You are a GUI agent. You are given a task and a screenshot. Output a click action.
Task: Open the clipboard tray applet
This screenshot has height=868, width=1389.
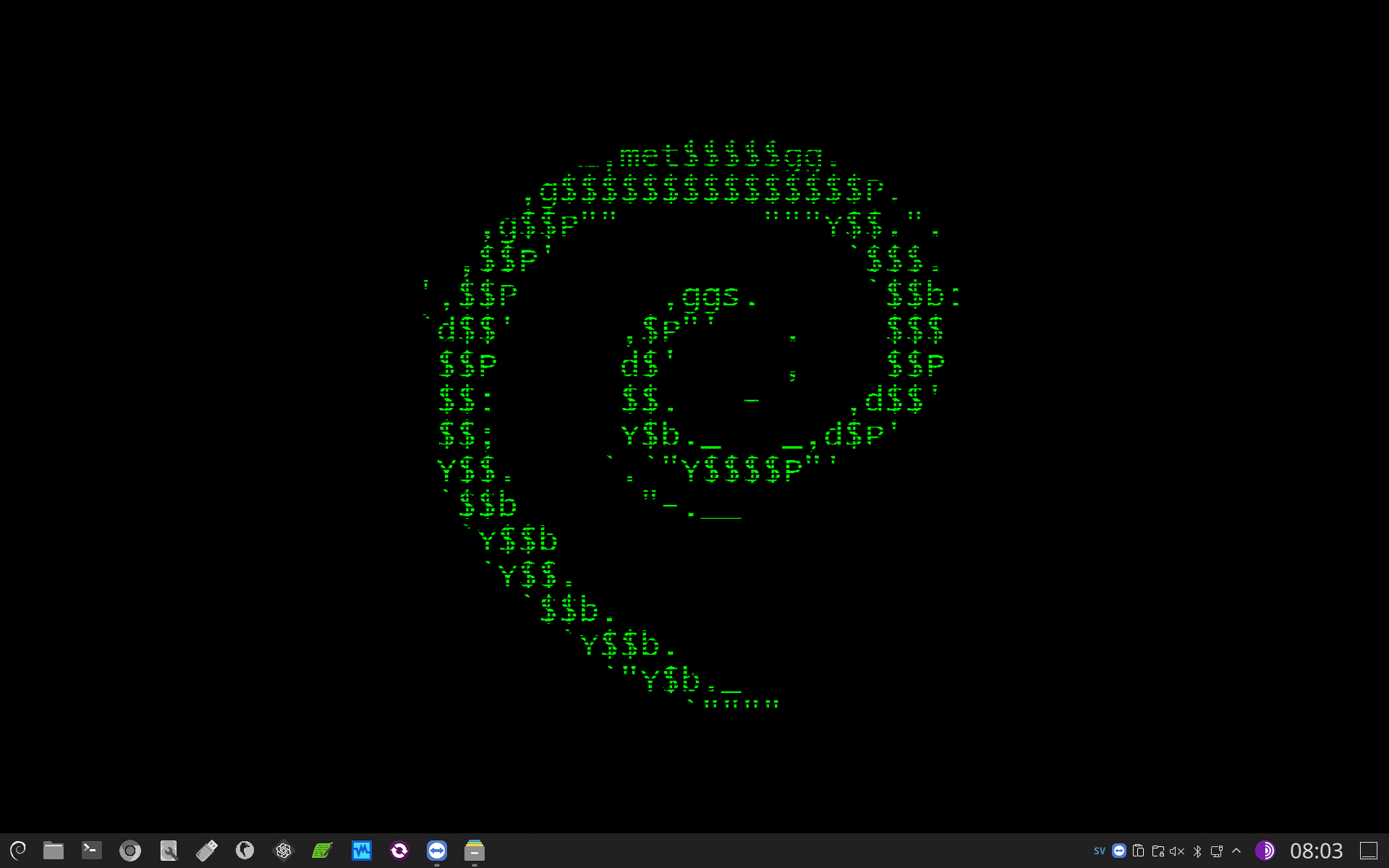click(1138, 851)
